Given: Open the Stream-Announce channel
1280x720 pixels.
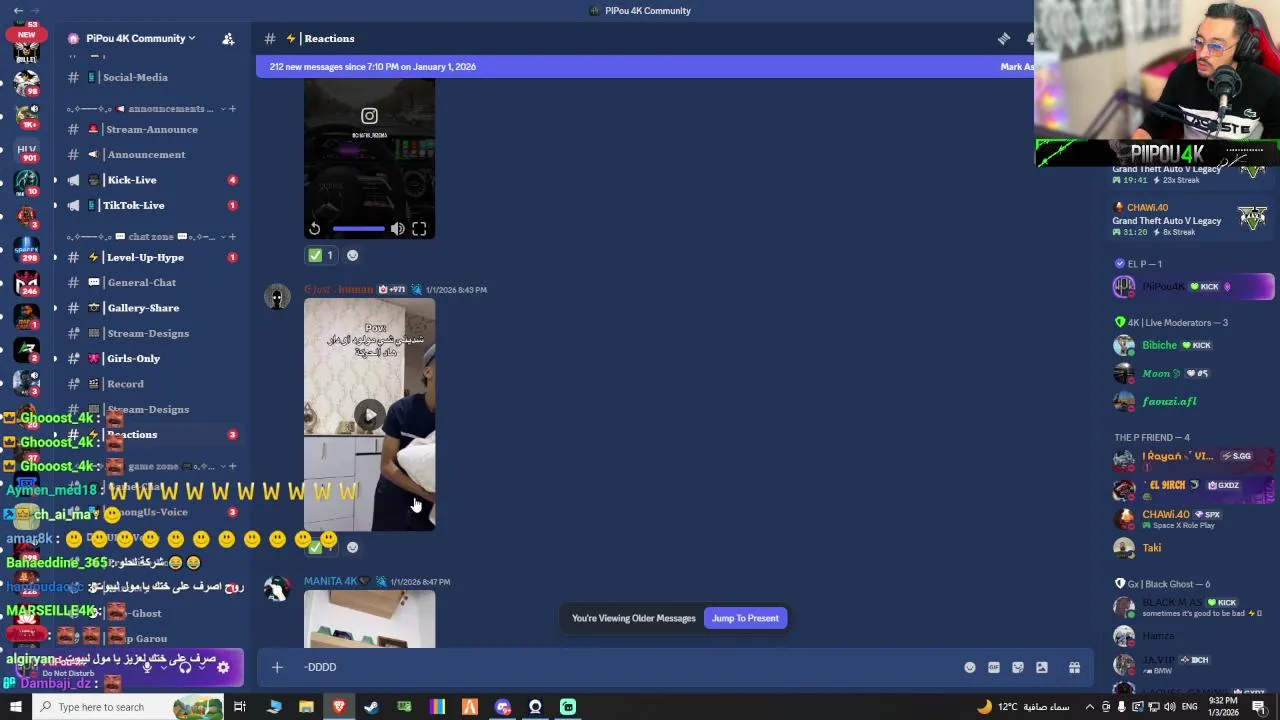Looking at the screenshot, I should click(x=151, y=129).
